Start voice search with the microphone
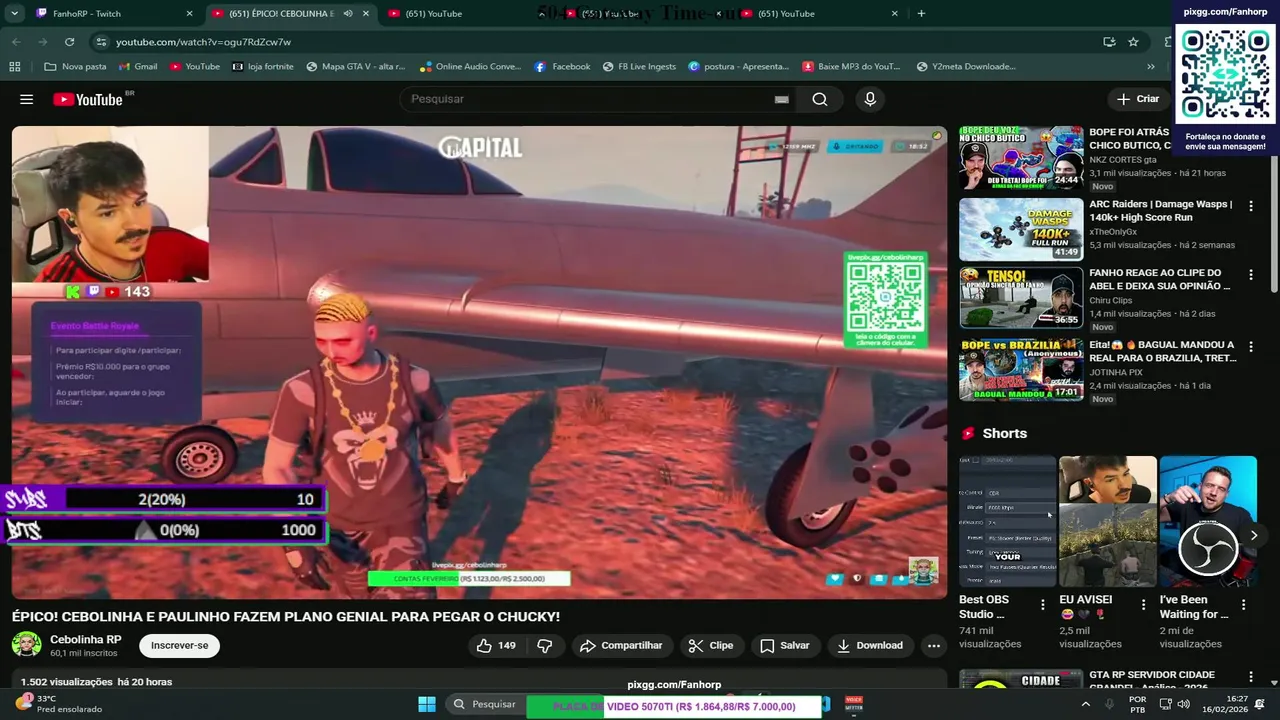 (870, 99)
